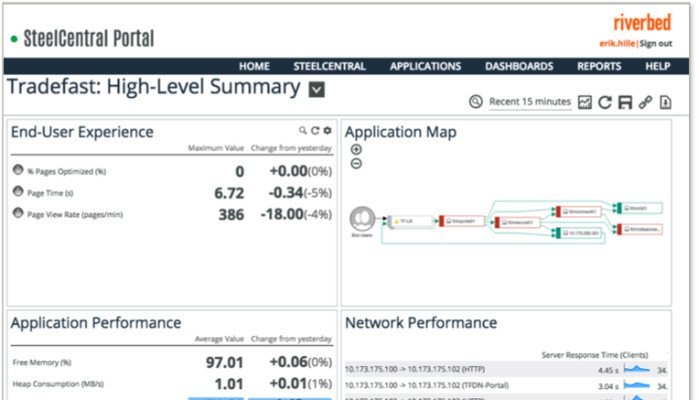Viewport: 698px width, 400px height.
Task: Open the APPLICATIONS menu
Action: click(x=426, y=66)
